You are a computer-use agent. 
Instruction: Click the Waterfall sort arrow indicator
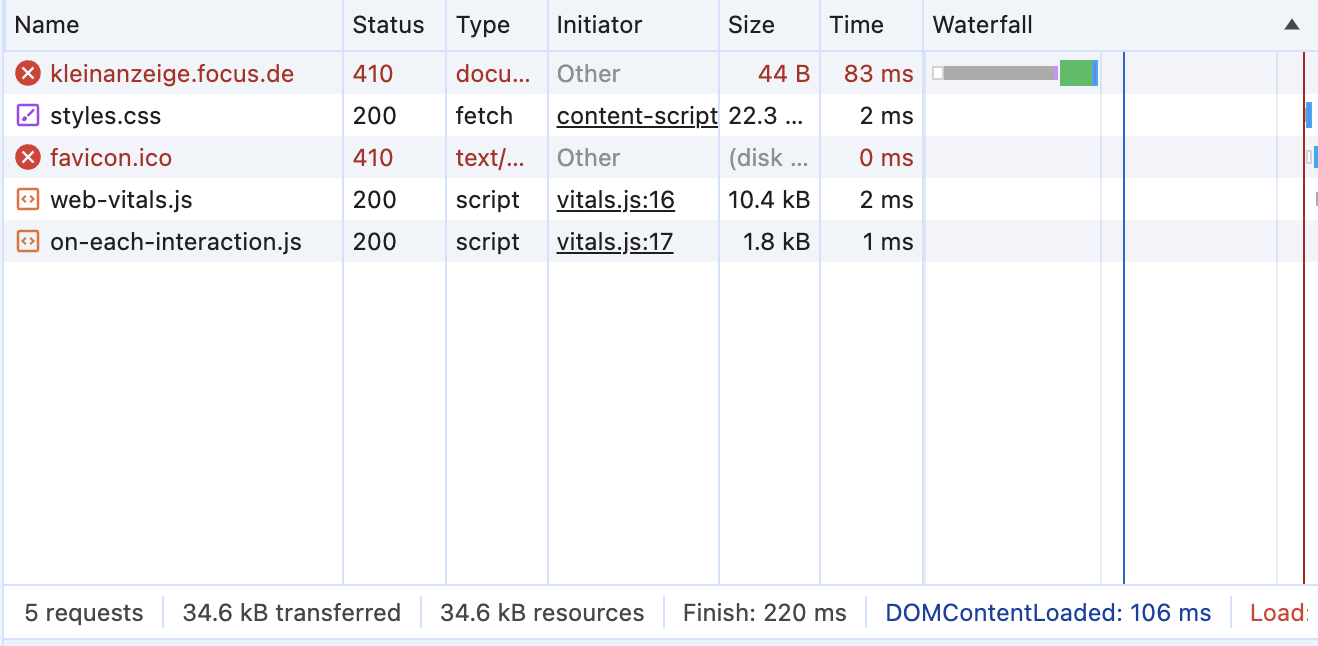click(1292, 26)
